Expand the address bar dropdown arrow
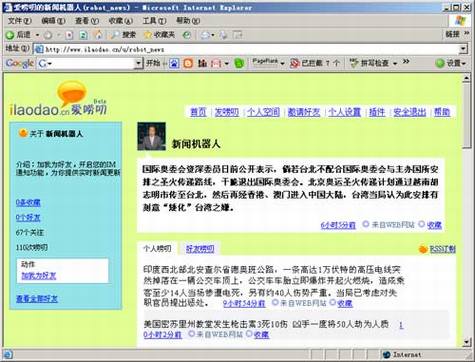This screenshot has width=475, height=362. pos(463,49)
